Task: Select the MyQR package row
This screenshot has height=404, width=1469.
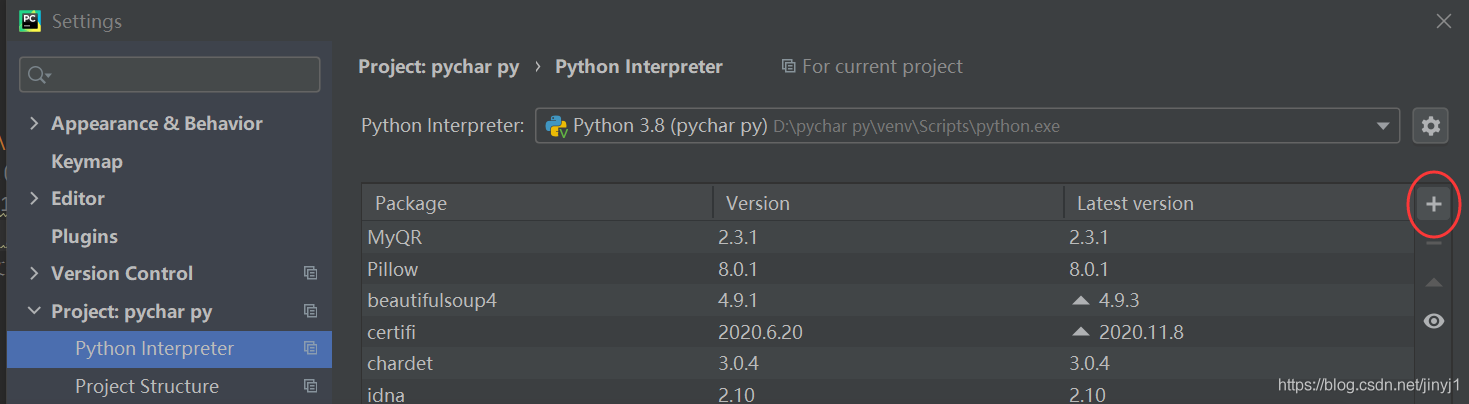Action: point(888,238)
